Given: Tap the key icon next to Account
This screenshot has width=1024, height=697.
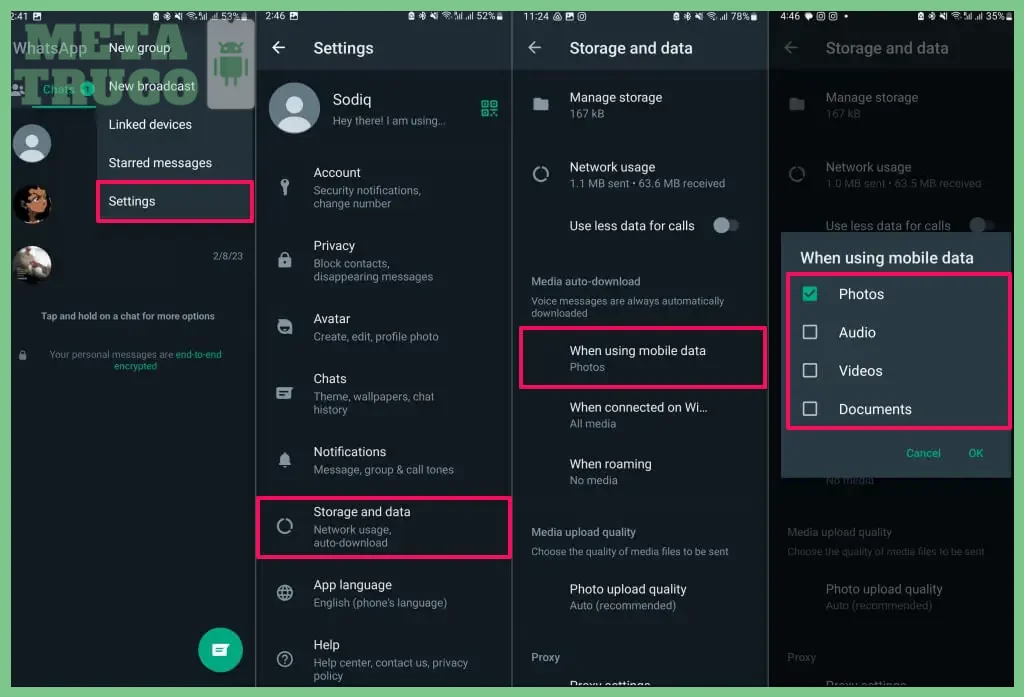Looking at the screenshot, I should (x=285, y=187).
